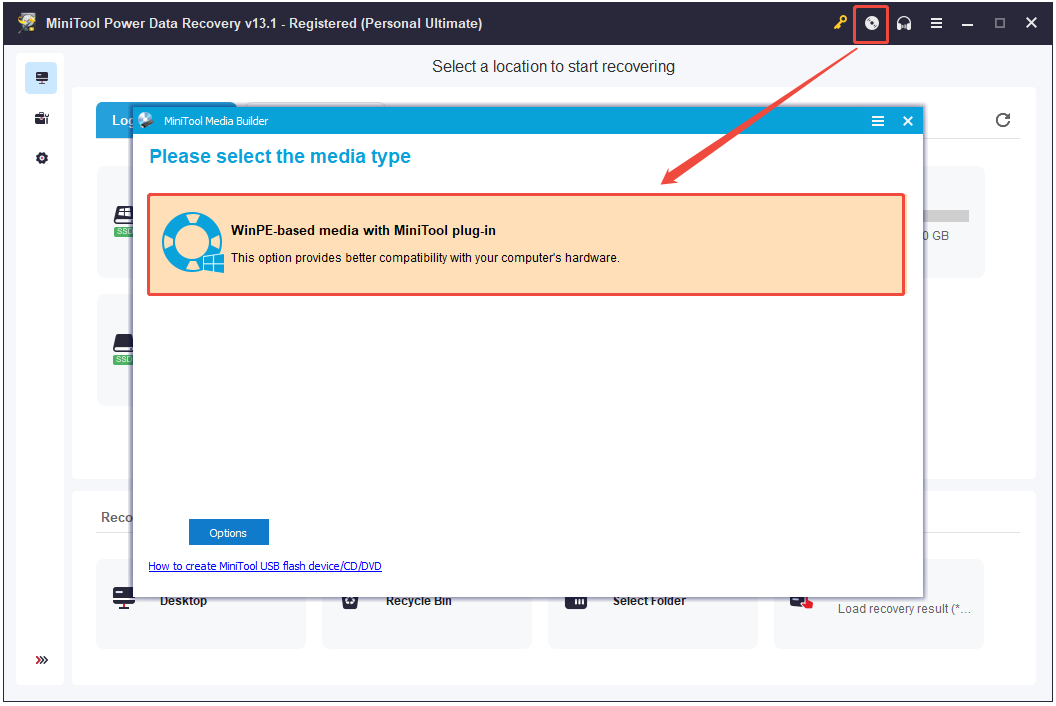This screenshot has height=706, width=1056.
Task: Open the main hamburger menu in title bar
Action: 936,24
